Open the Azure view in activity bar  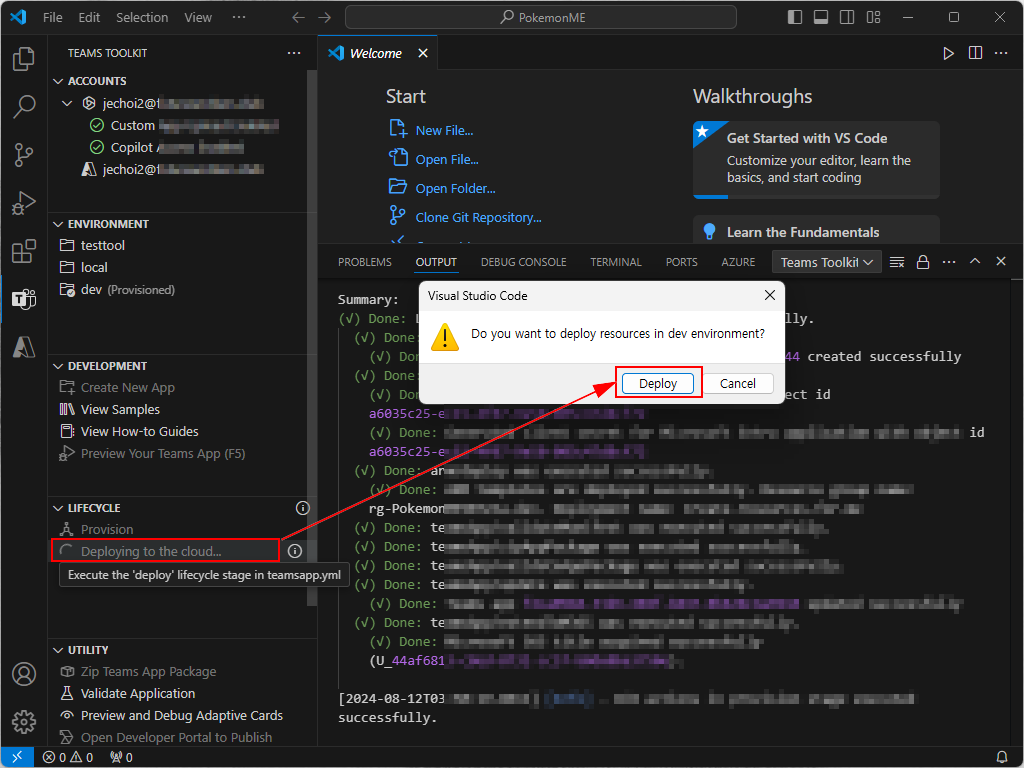click(x=24, y=347)
